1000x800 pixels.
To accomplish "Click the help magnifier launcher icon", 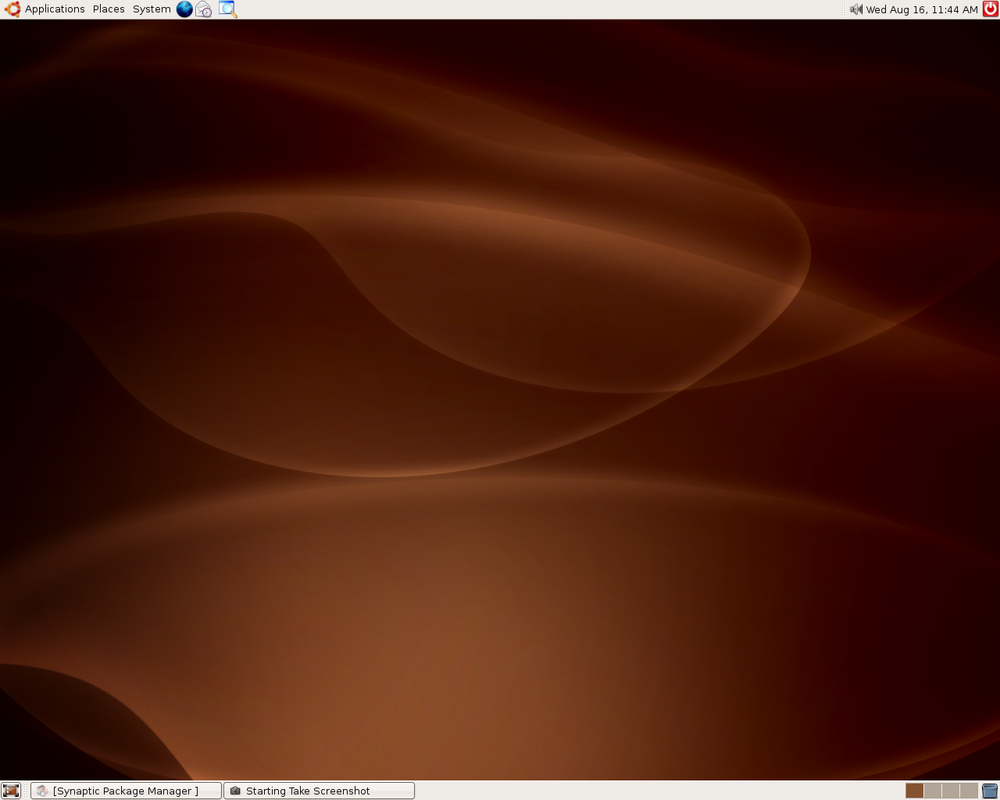I will [x=227, y=9].
